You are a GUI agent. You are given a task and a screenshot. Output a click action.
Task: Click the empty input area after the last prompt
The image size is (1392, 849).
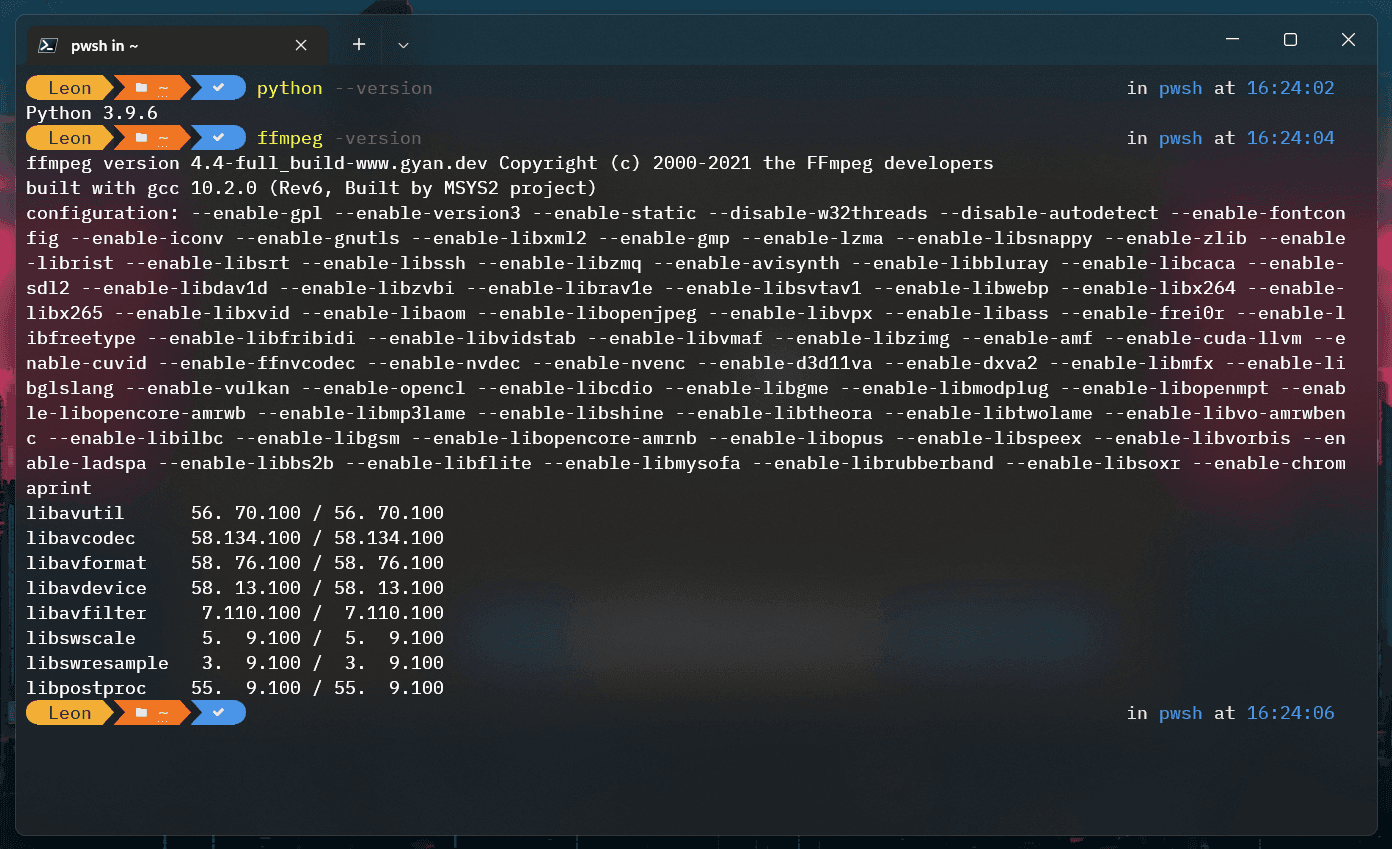(x=600, y=713)
